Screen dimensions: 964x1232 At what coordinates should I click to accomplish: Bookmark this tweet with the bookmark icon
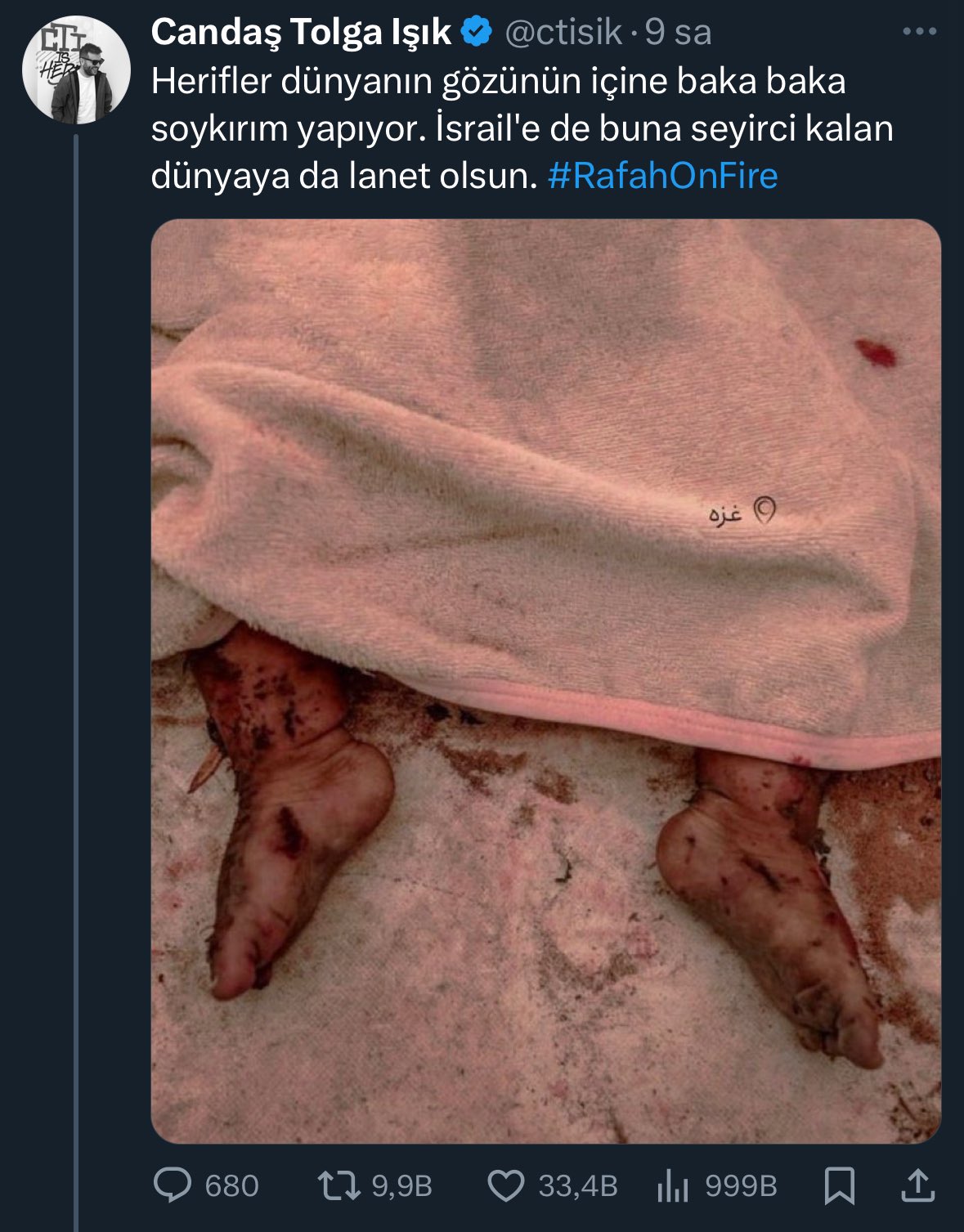[x=840, y=1186]
